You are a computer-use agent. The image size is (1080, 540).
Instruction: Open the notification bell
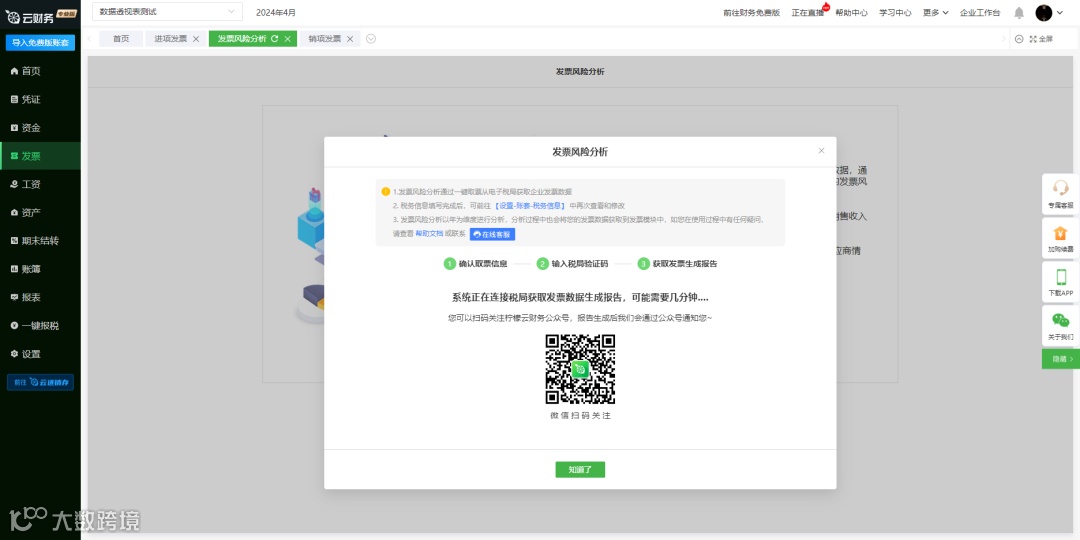pyautogui.click(x=1019, y=12)
